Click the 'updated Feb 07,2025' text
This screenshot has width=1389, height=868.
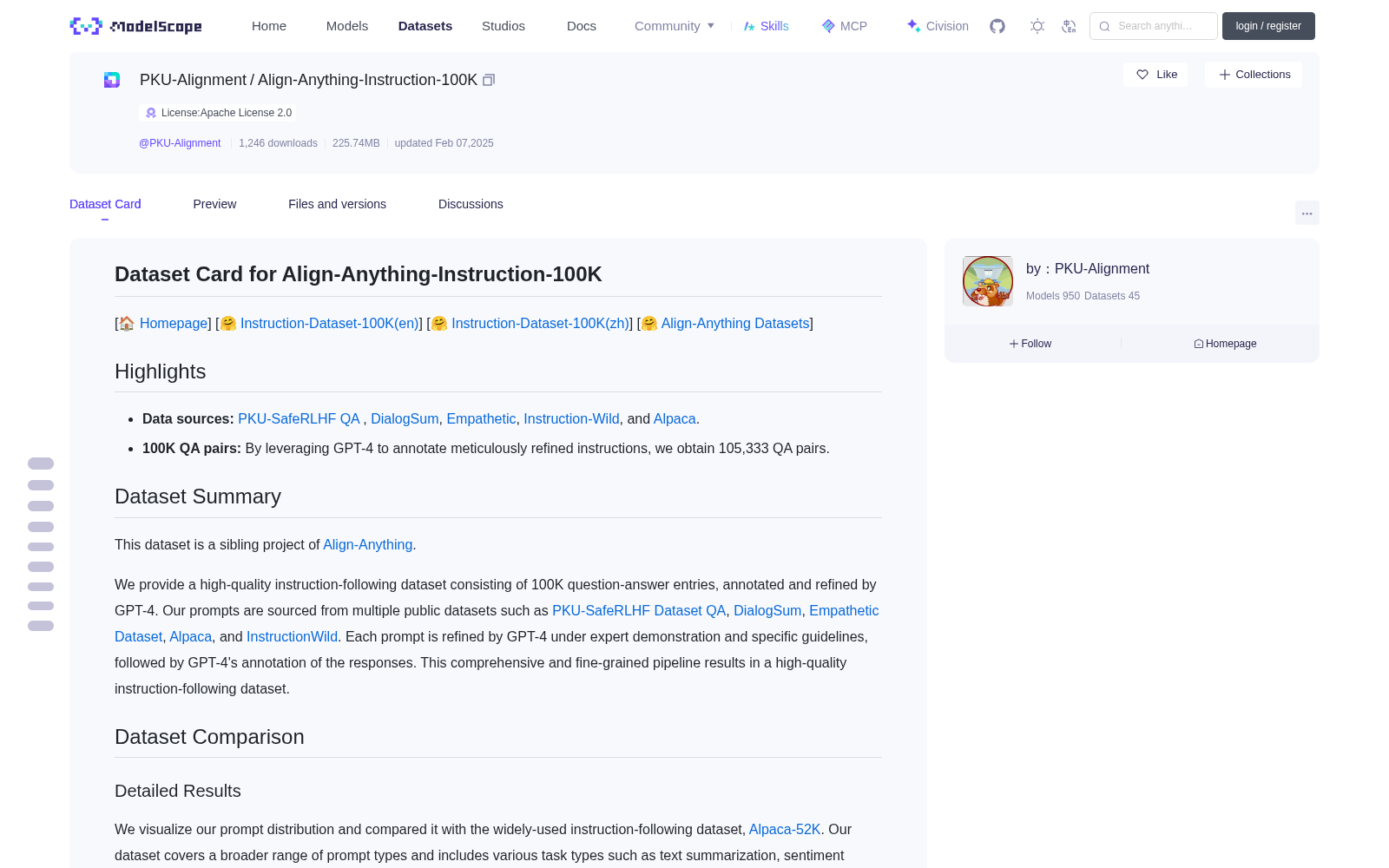[x=444, y=143]
